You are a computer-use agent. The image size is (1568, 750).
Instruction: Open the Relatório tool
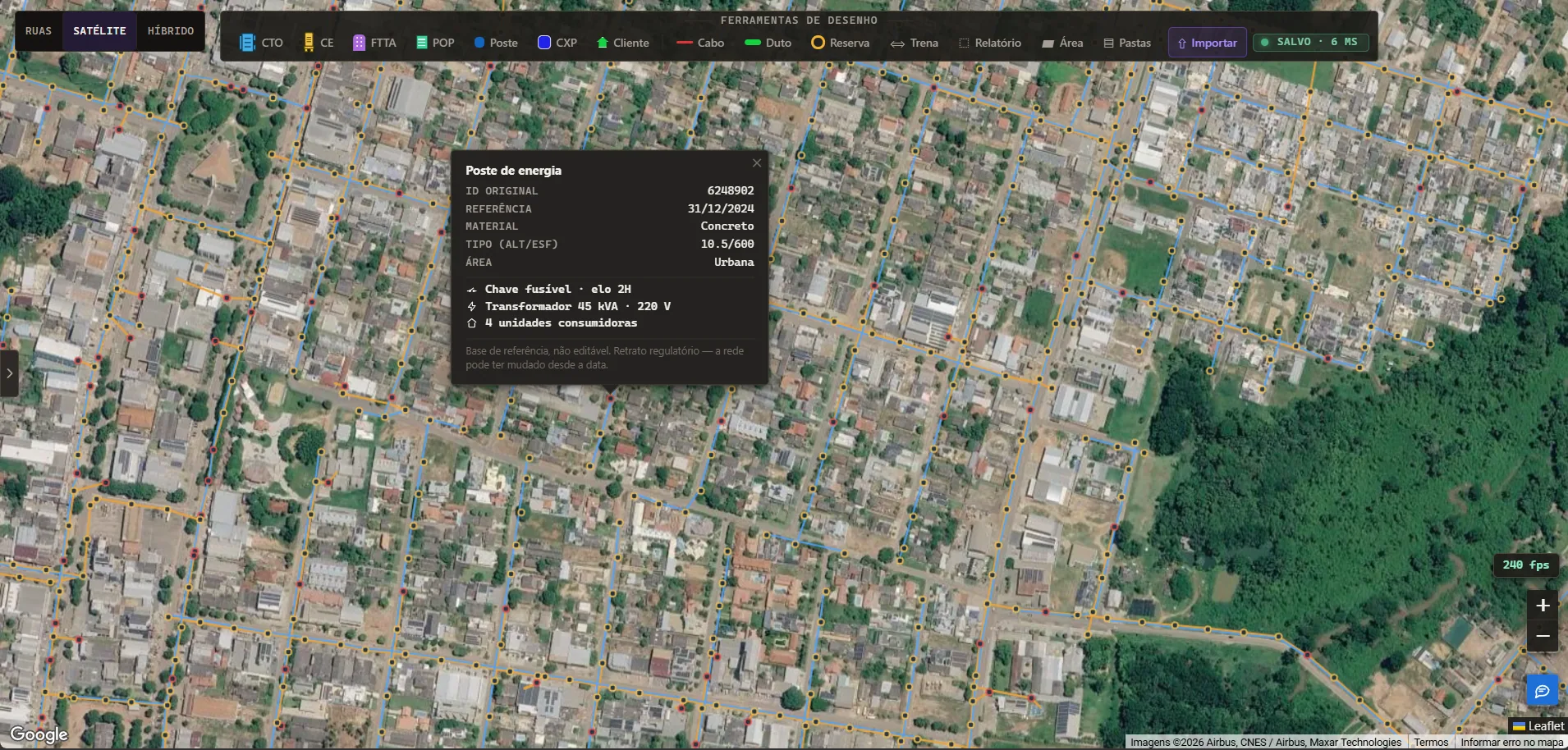(x=990, y=43)
